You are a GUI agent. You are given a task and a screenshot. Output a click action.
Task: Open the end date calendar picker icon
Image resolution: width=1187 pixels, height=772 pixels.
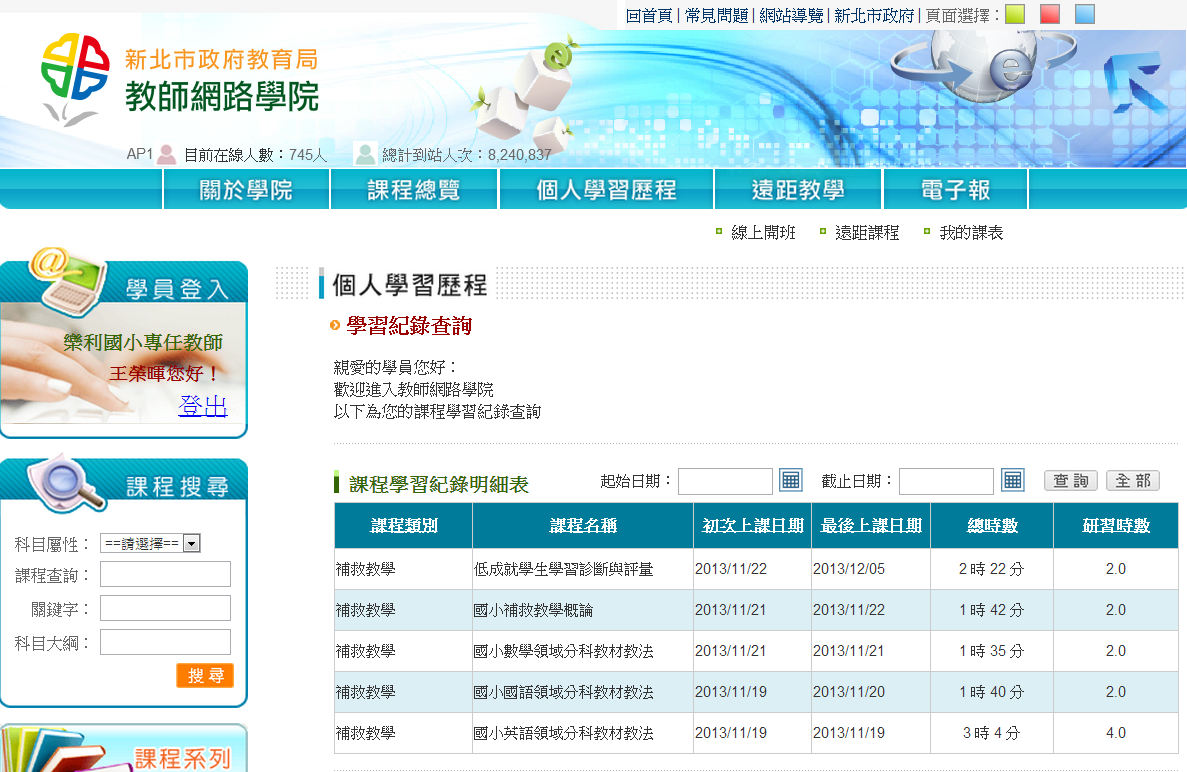tap(1013, 480)
